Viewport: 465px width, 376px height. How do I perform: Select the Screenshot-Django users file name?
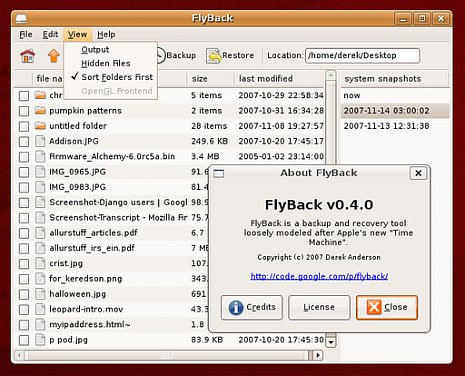[x=118, y=202]
